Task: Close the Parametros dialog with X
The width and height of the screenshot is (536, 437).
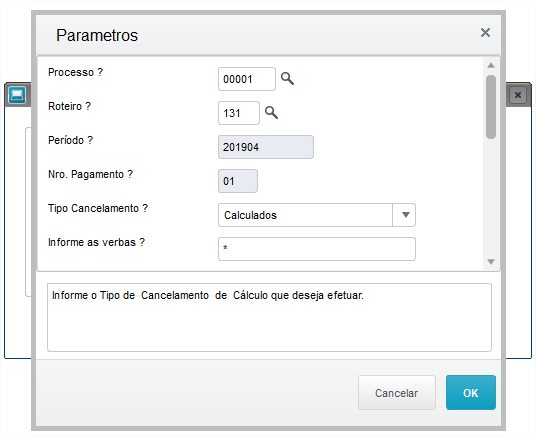Action: pos(485,33)
